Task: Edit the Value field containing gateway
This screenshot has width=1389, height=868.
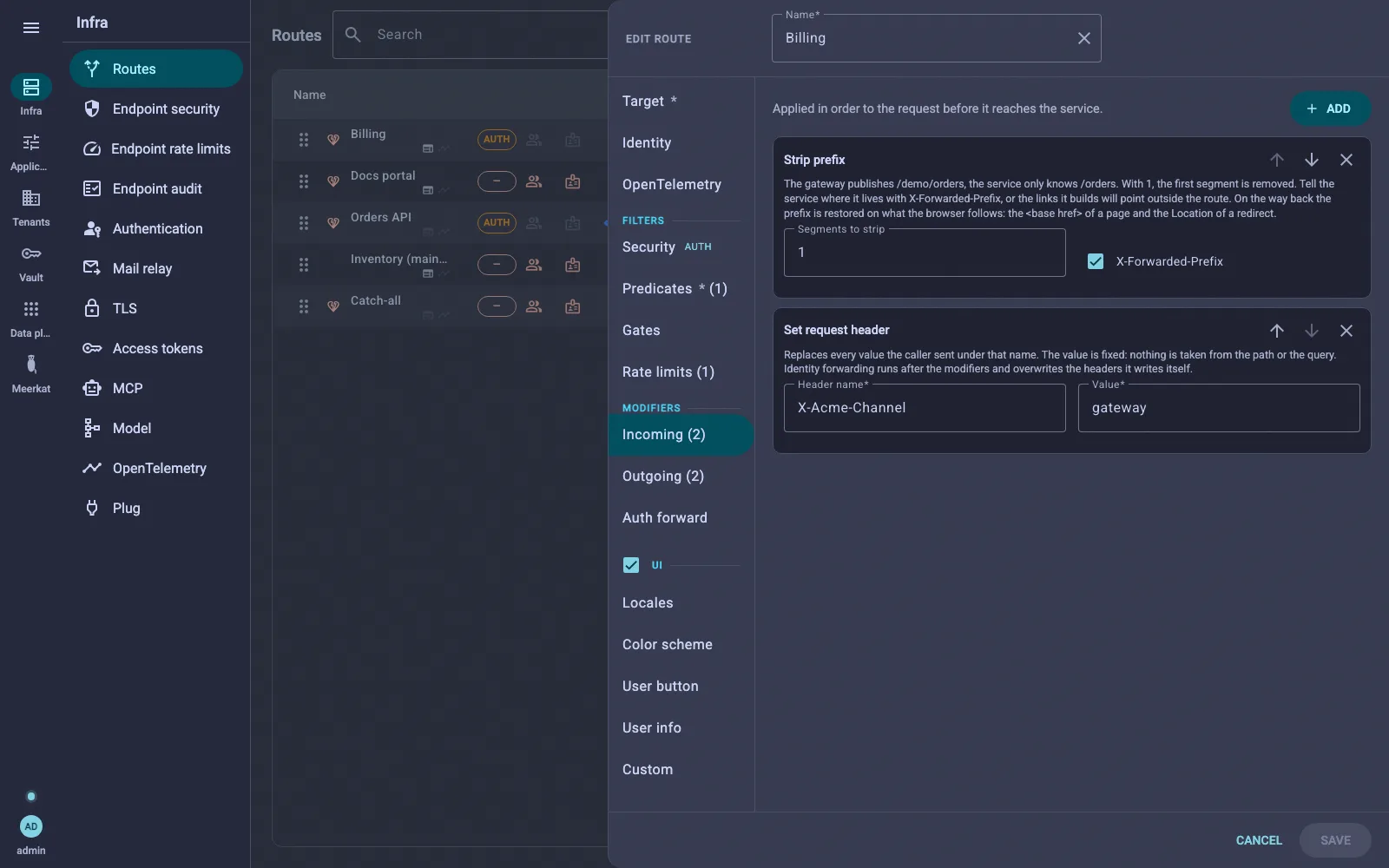Action: click(x=1219, y=408)
